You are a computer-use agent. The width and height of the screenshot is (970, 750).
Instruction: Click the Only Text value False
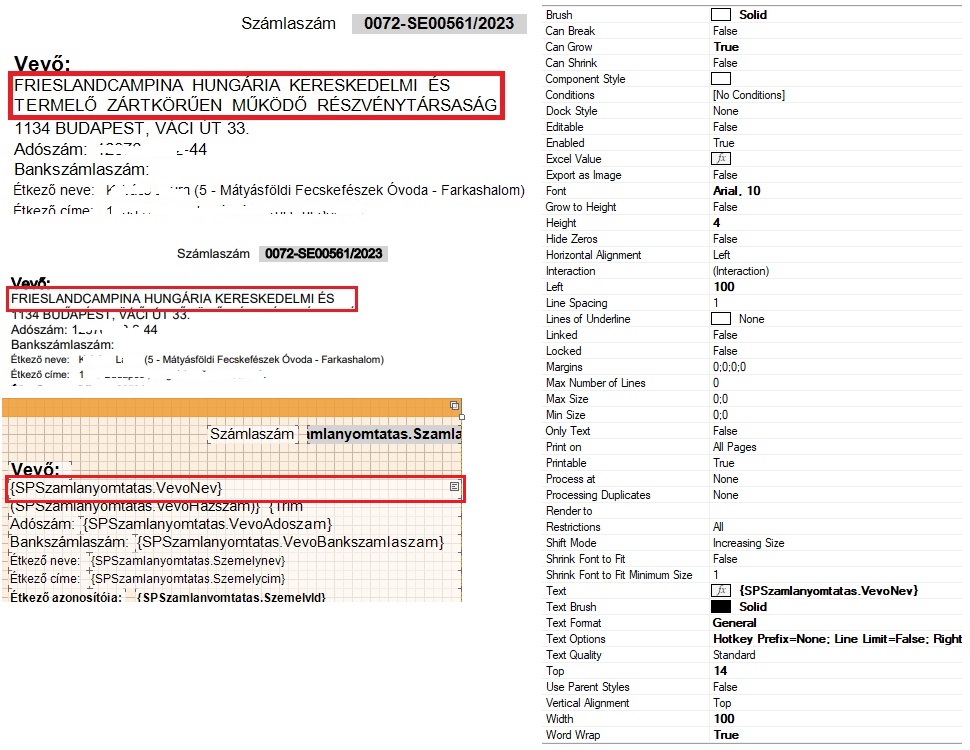click(725, 431)
